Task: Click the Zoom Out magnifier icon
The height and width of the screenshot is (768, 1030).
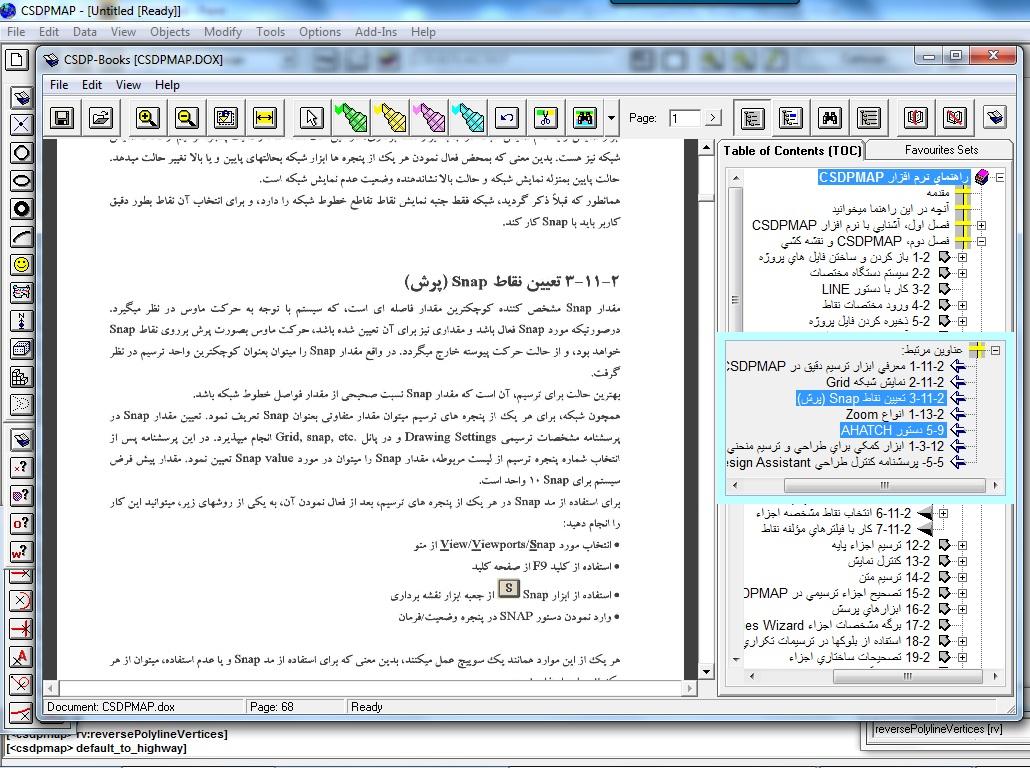Action: (x=187, y=118)
